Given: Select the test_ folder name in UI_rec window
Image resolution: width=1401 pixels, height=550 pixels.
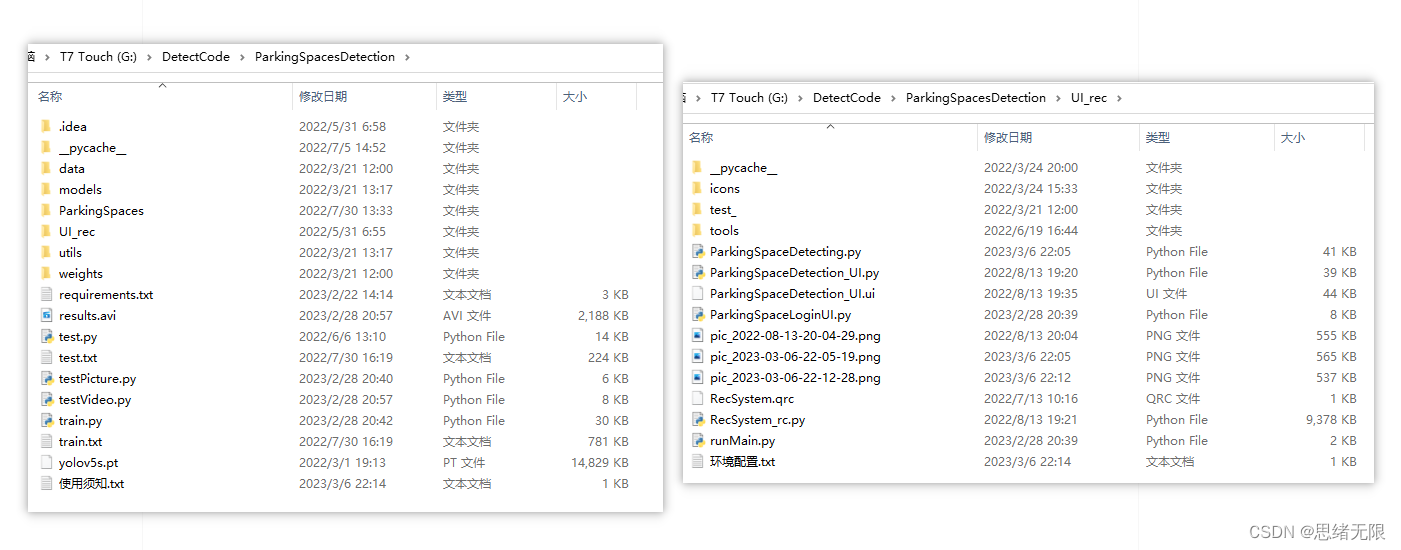Looking at the screenshot, I should 723,209.
